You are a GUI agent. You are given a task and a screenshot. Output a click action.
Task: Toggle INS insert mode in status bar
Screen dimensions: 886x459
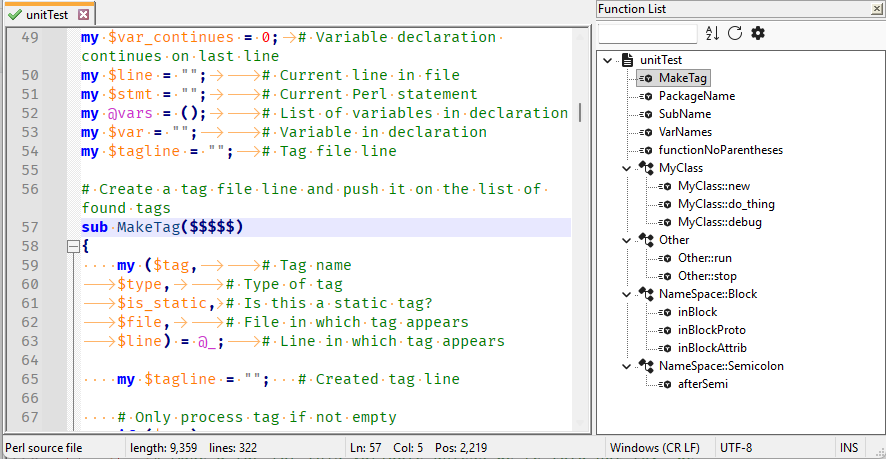(849, 448)
